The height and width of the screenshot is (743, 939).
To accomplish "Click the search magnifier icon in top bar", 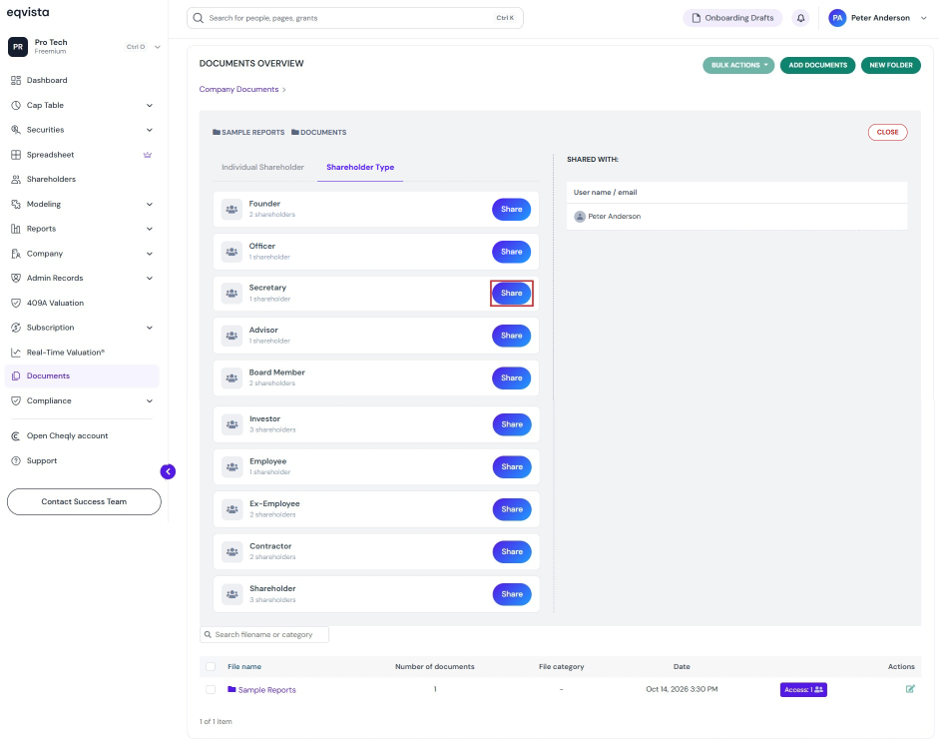I will click(198, 18).
